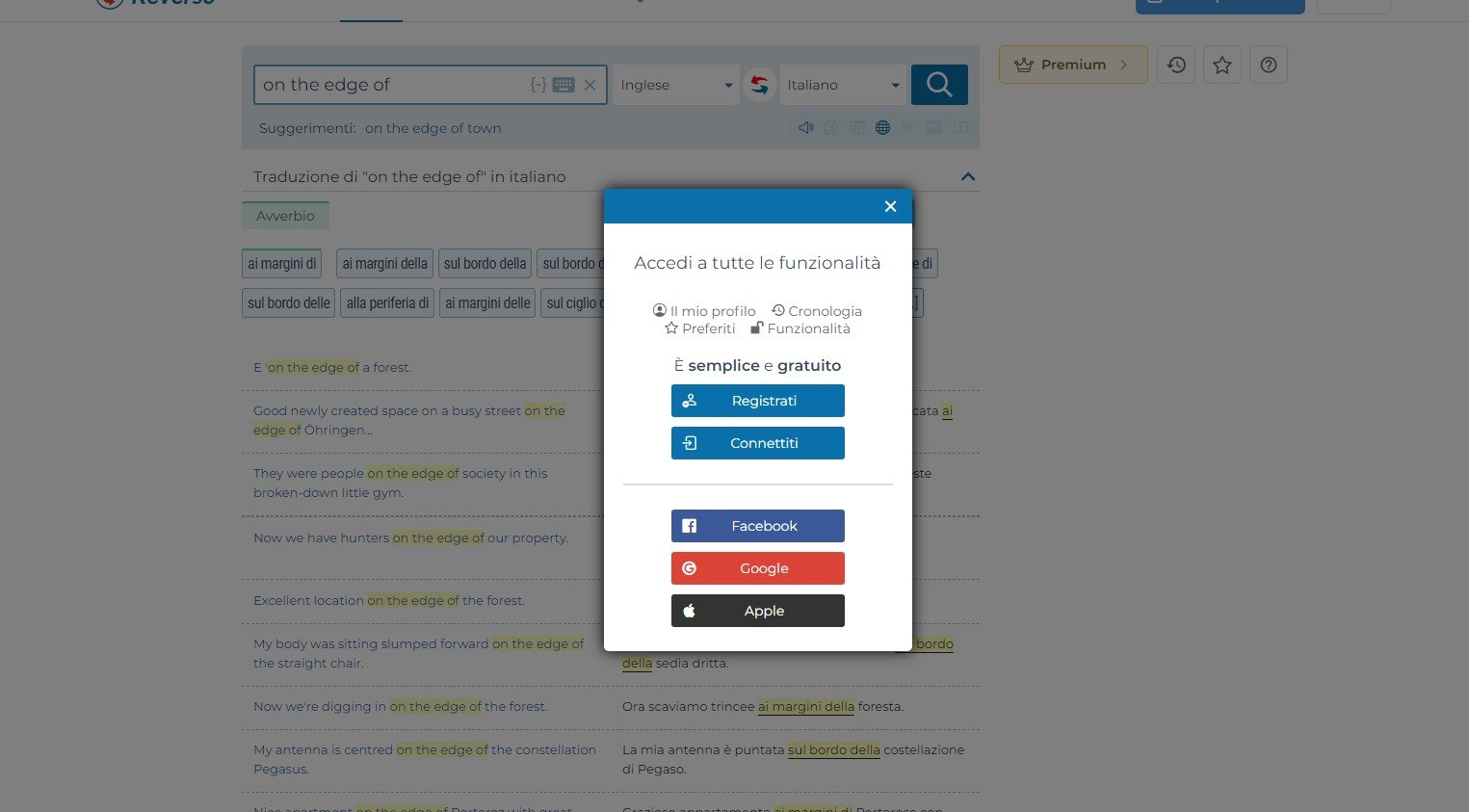Open the virtual keyboard icon
The image size is (1469, 812).
tap(564, 85)
